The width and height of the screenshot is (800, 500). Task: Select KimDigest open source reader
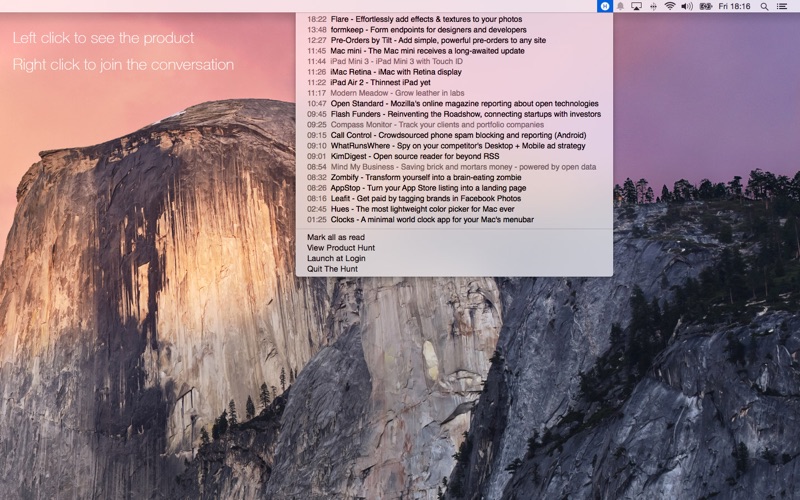click(454, 156)
